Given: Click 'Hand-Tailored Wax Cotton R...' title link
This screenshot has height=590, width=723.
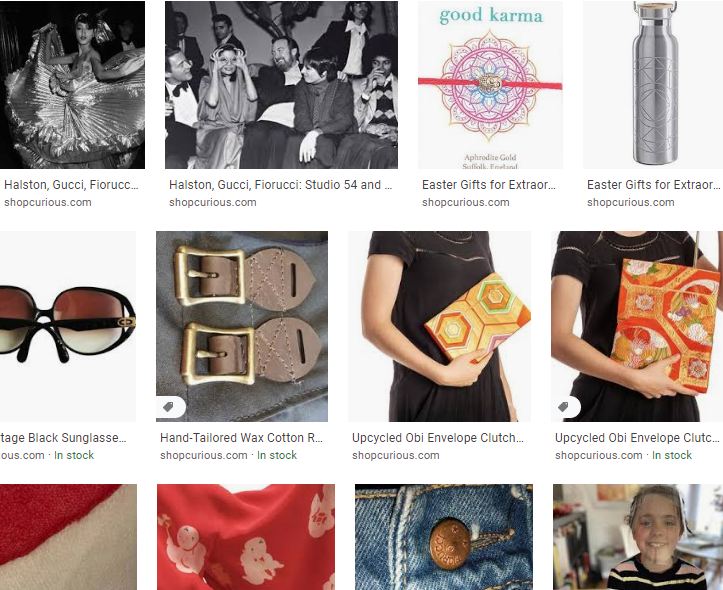Looking at the screenshot, I should click(x=241, y=438).
